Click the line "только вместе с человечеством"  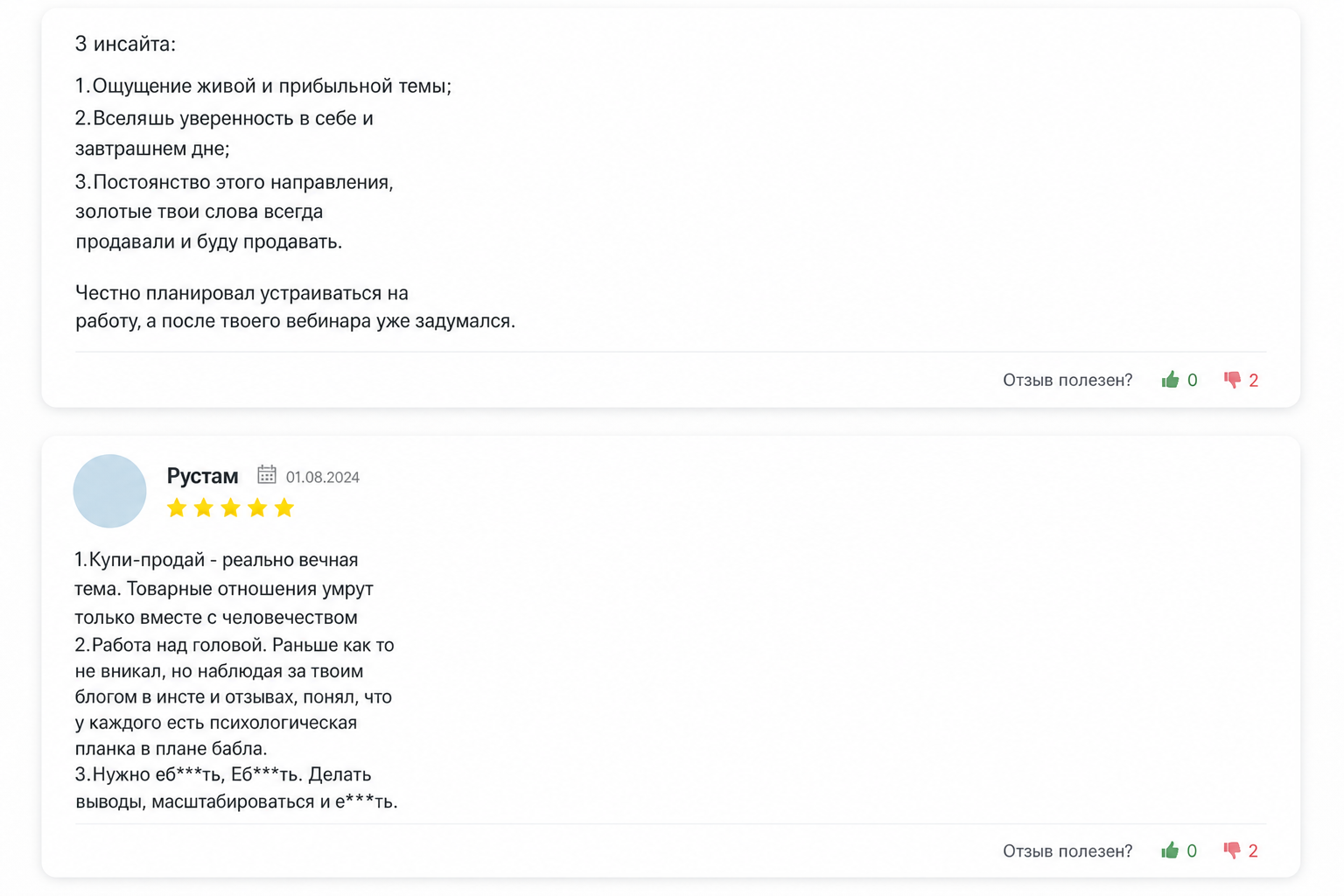tap(216, 617)
